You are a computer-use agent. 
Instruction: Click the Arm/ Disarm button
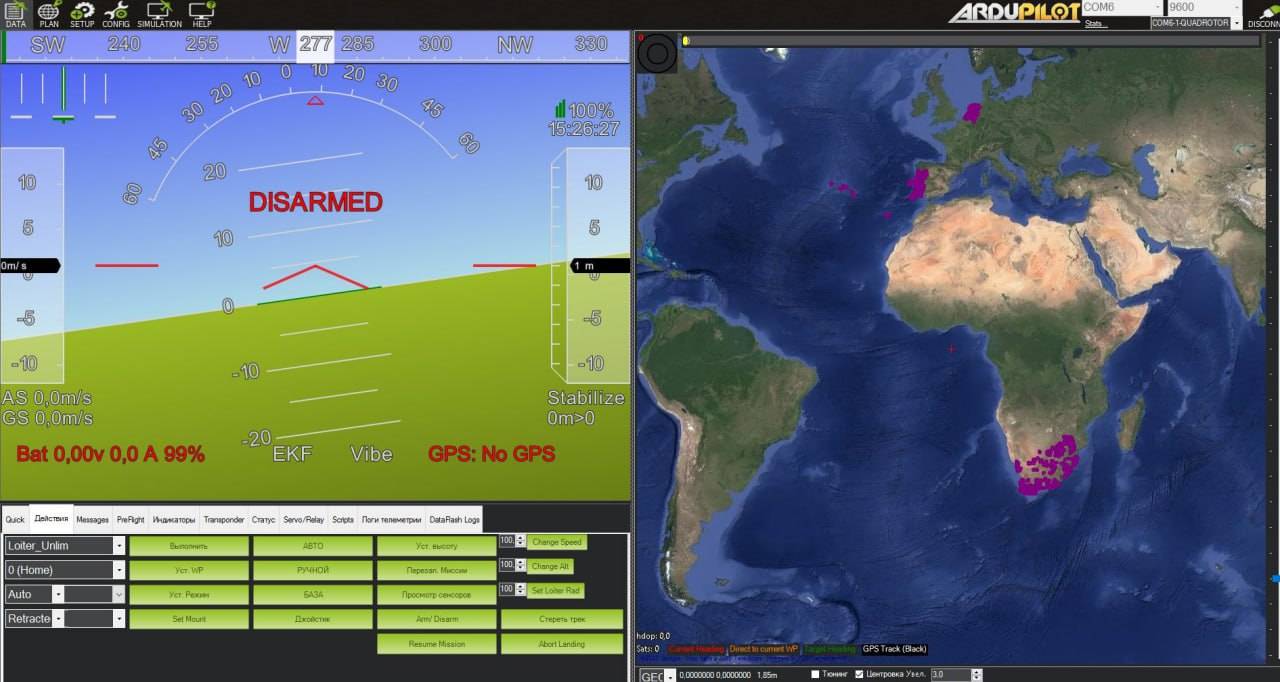(x=437, y=619)
